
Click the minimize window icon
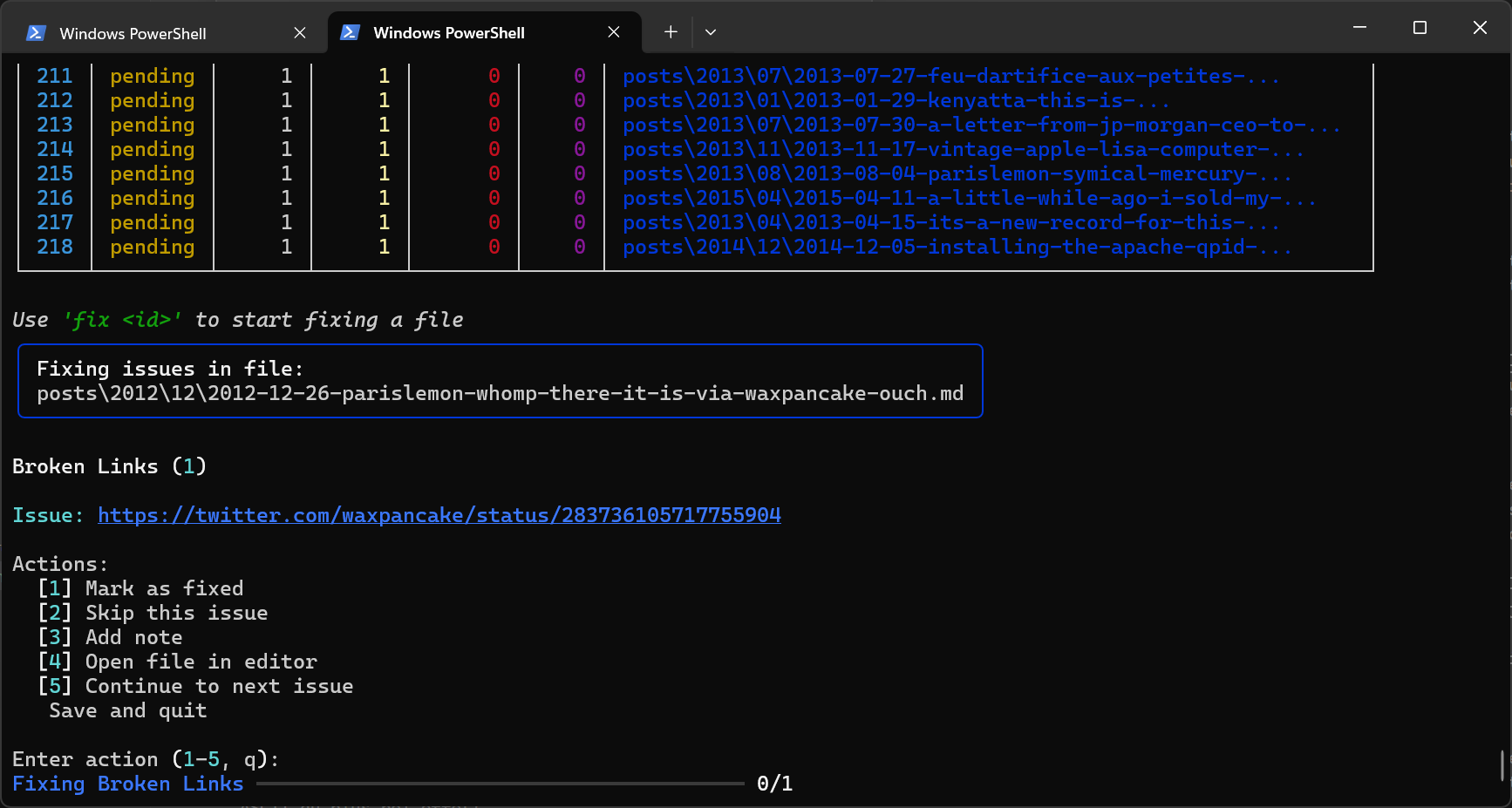point(1359,27)
